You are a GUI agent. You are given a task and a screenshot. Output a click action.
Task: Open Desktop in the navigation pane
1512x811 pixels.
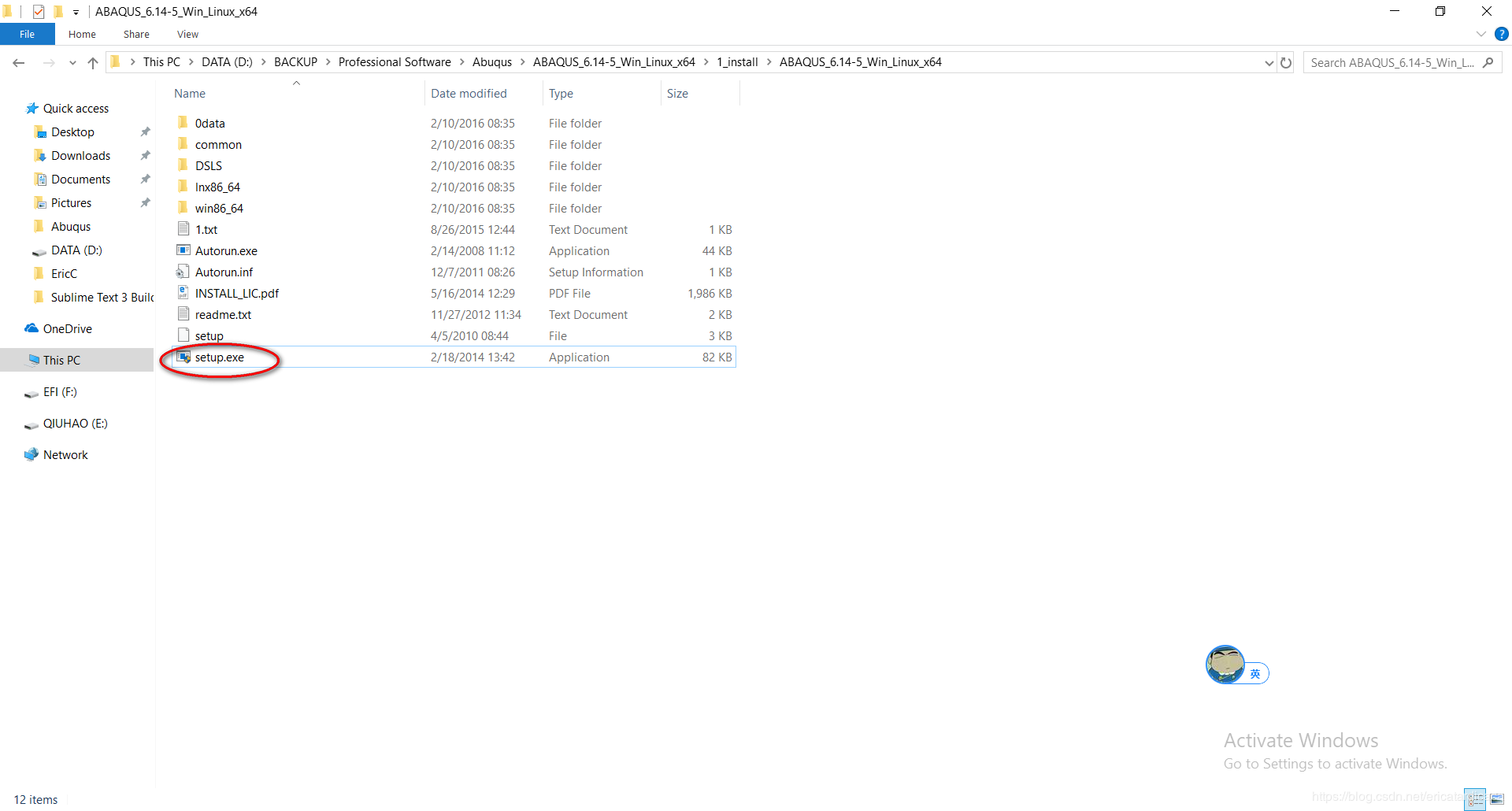point(72,131)
